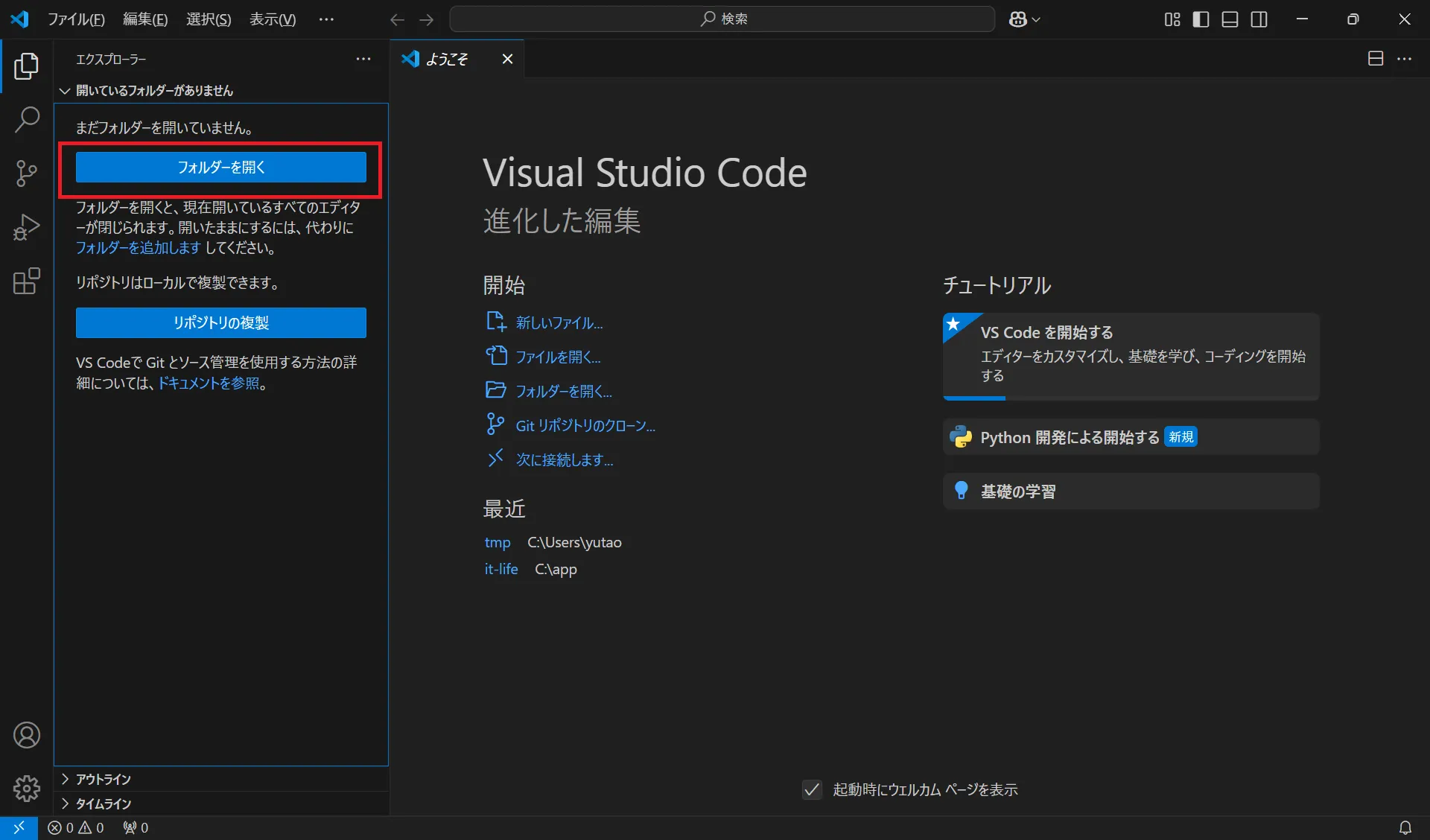This screenshot has width=1430, height=840.
Task: Click Git リポジトリのクローン... link
Action: [x=585, y=425]
